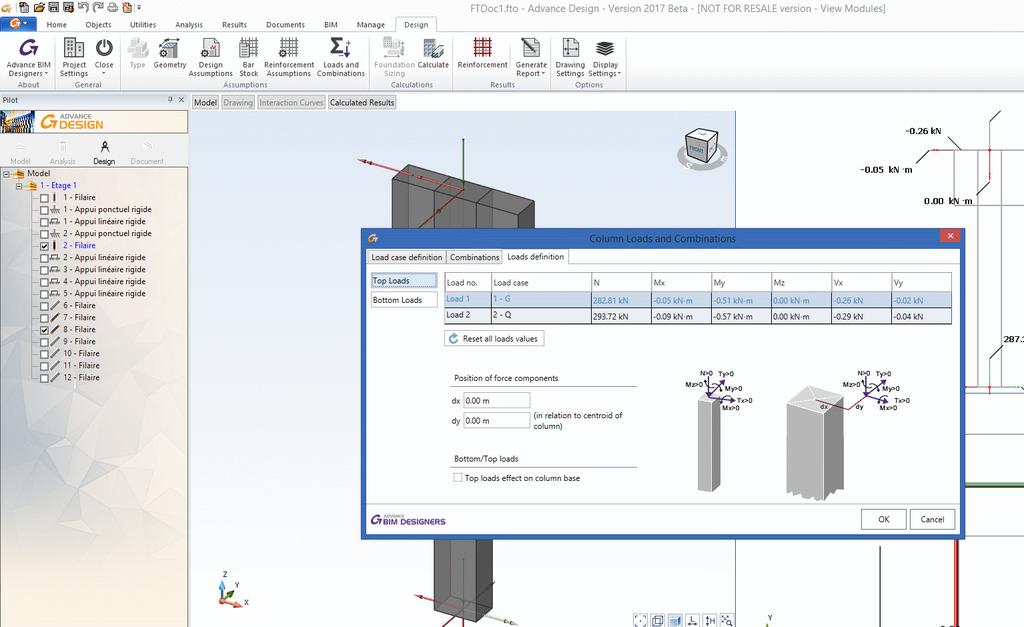
Task: Open Project Settings in the ribbon
Action: [74, 57]
